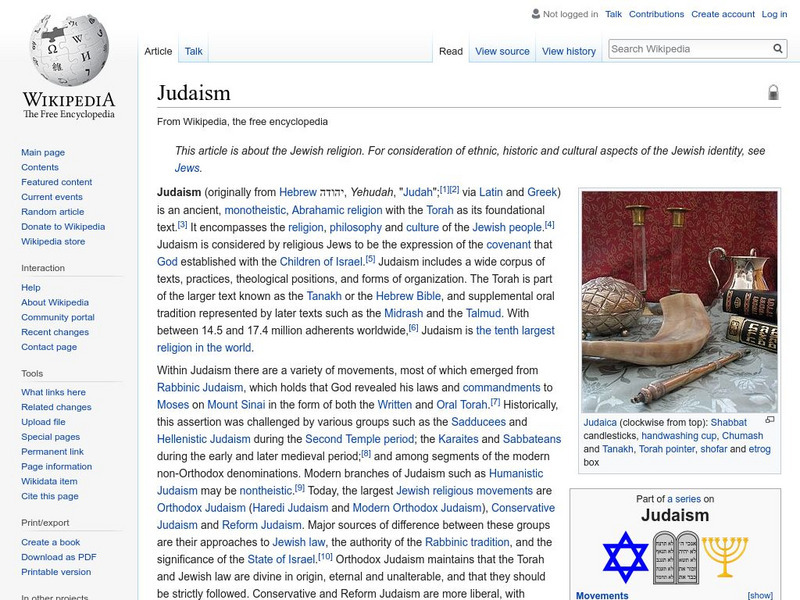
Task: Open Current events link
Action: (x=52, y=197)
